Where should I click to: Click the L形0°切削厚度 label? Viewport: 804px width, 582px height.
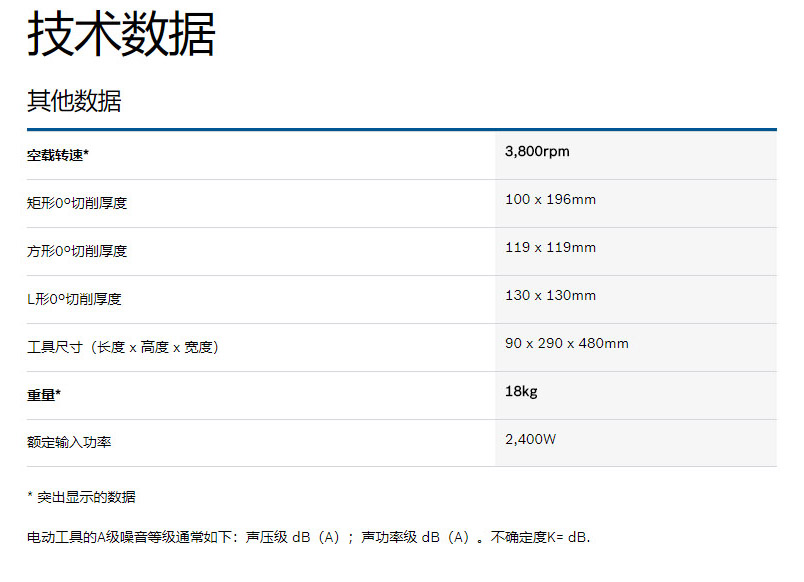74,299
